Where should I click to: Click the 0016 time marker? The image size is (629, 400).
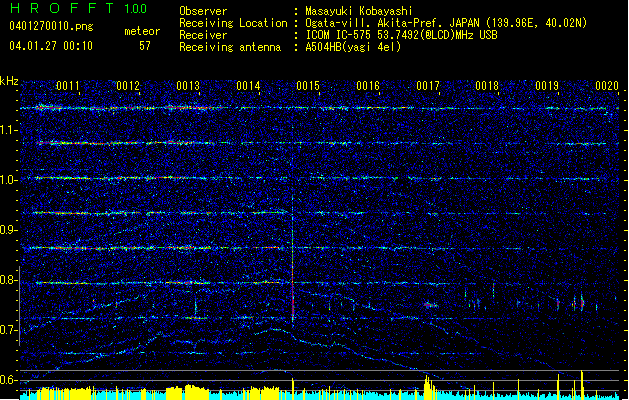(x=368, y=86)
